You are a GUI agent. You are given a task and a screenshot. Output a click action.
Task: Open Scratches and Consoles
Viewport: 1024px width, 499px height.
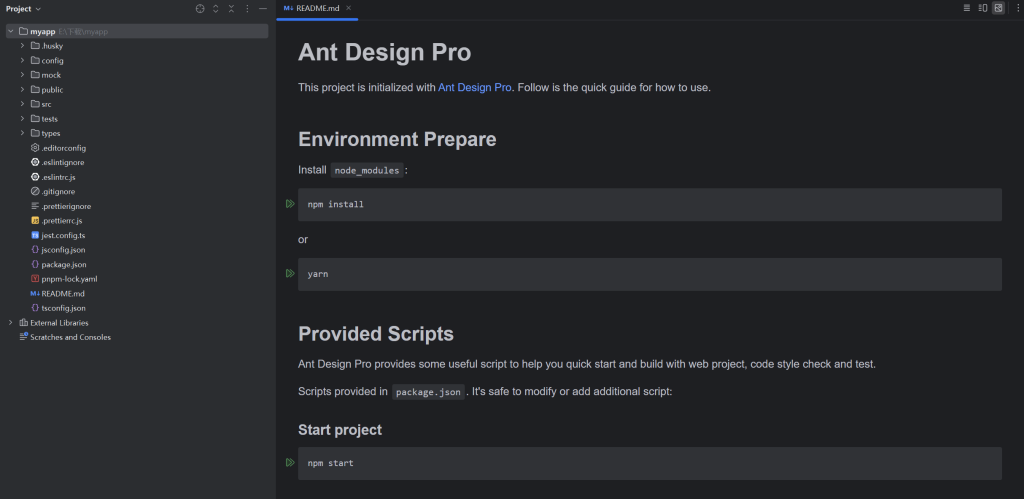click(x=65, y=337)
